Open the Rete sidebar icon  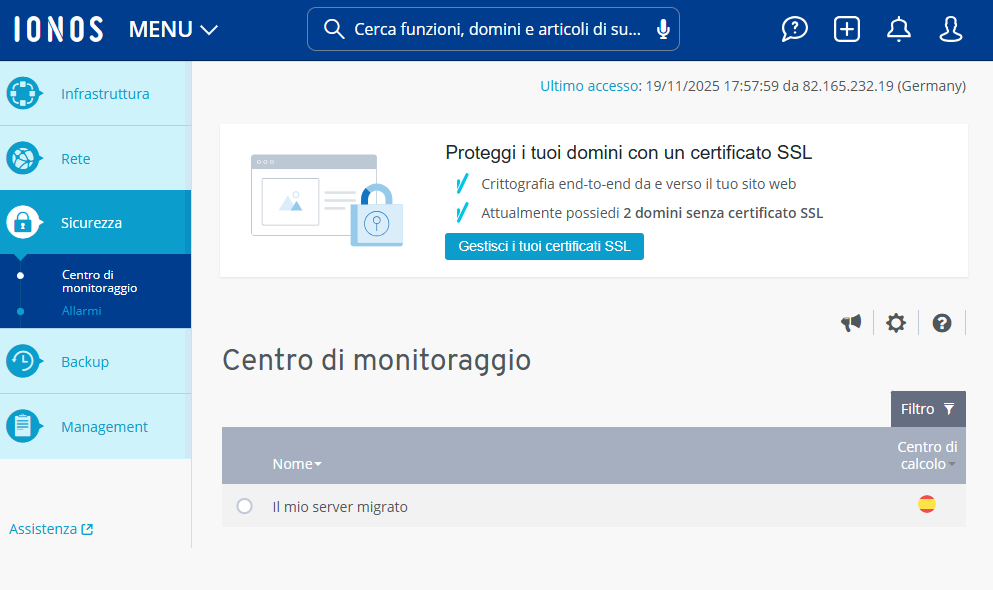[23, 158]
